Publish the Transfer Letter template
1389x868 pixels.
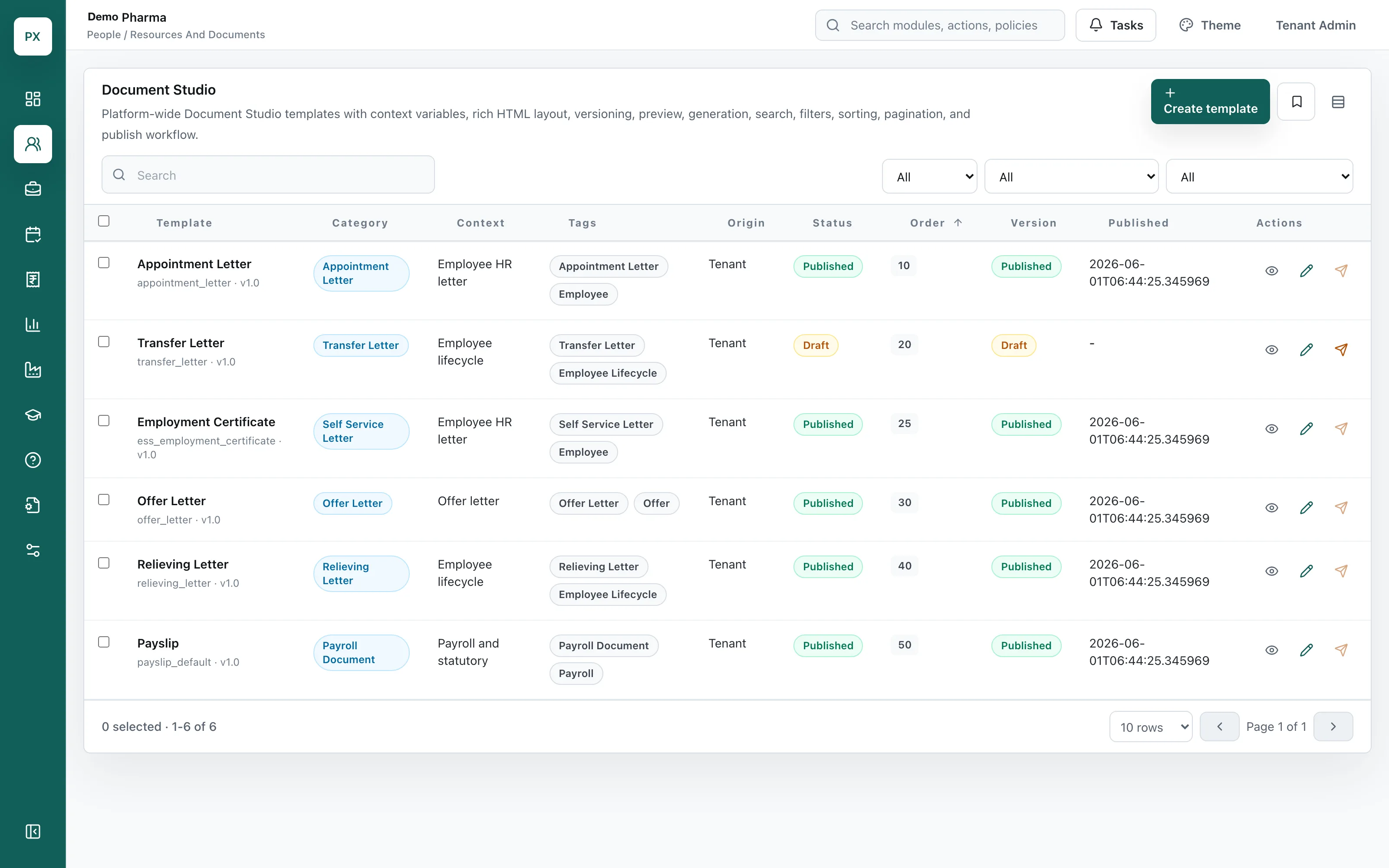coord(1341,350)
